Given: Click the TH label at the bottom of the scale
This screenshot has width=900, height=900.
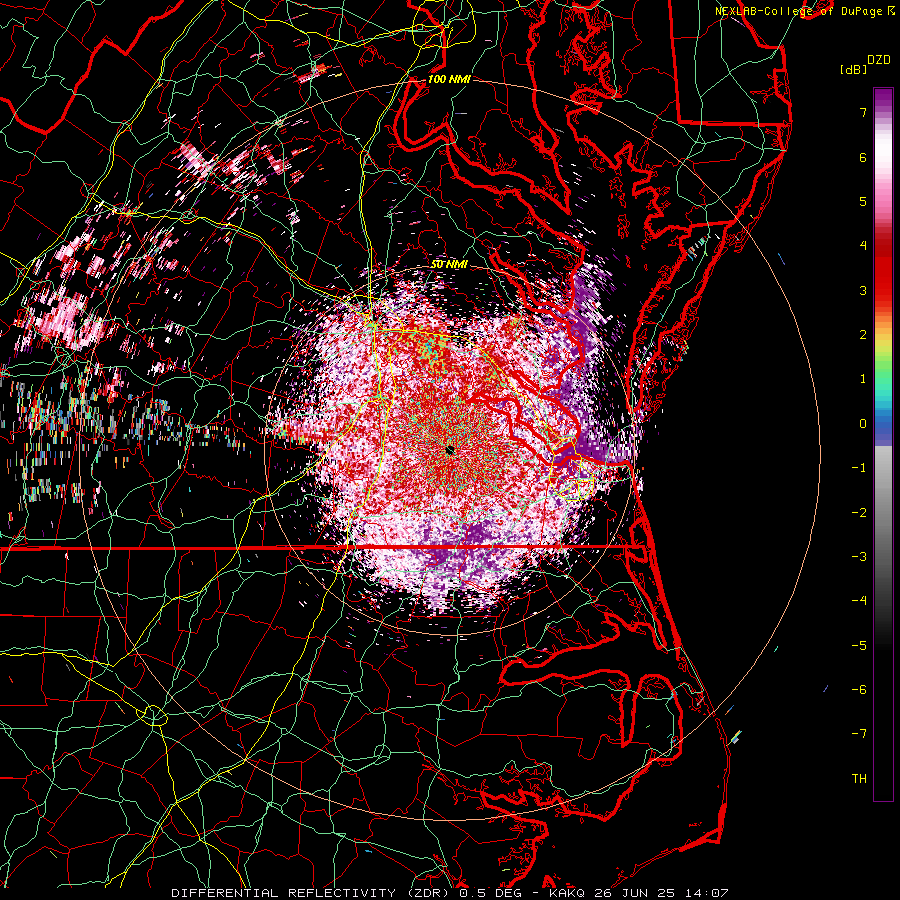Looking at the screenshot, I should point(859,778).
